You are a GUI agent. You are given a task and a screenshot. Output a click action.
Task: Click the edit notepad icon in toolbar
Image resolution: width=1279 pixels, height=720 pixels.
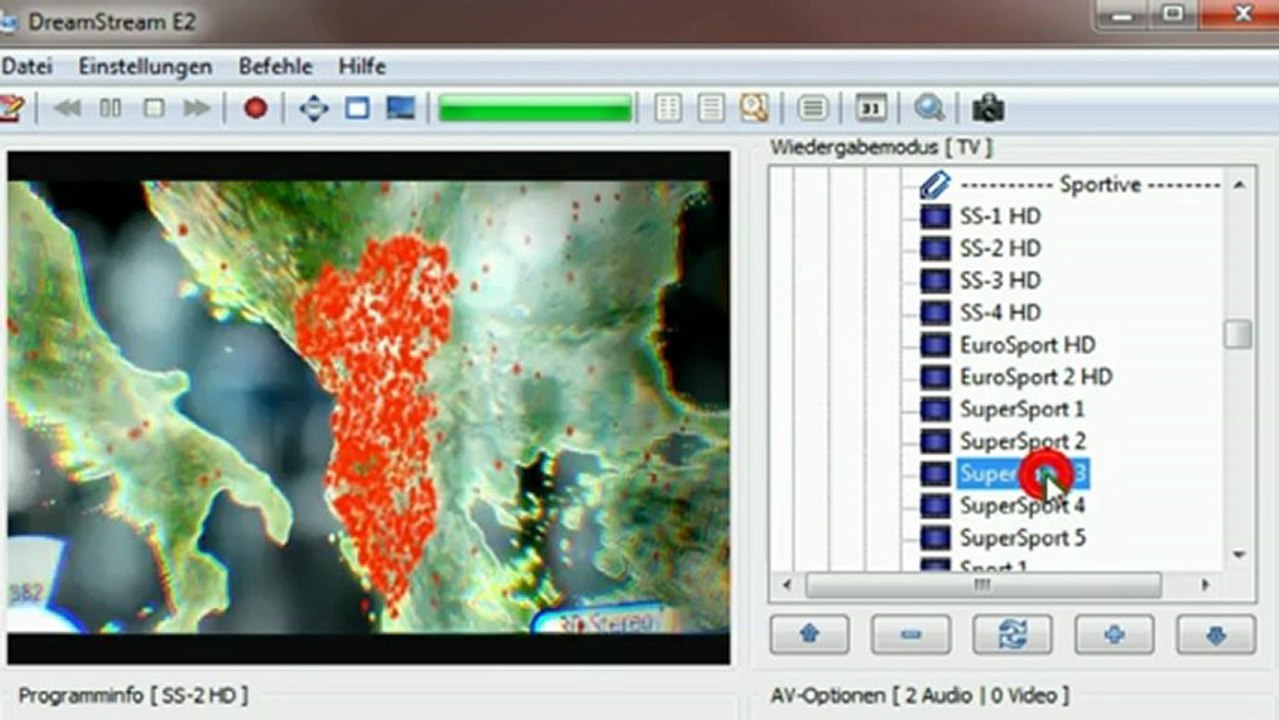(10, 108)
